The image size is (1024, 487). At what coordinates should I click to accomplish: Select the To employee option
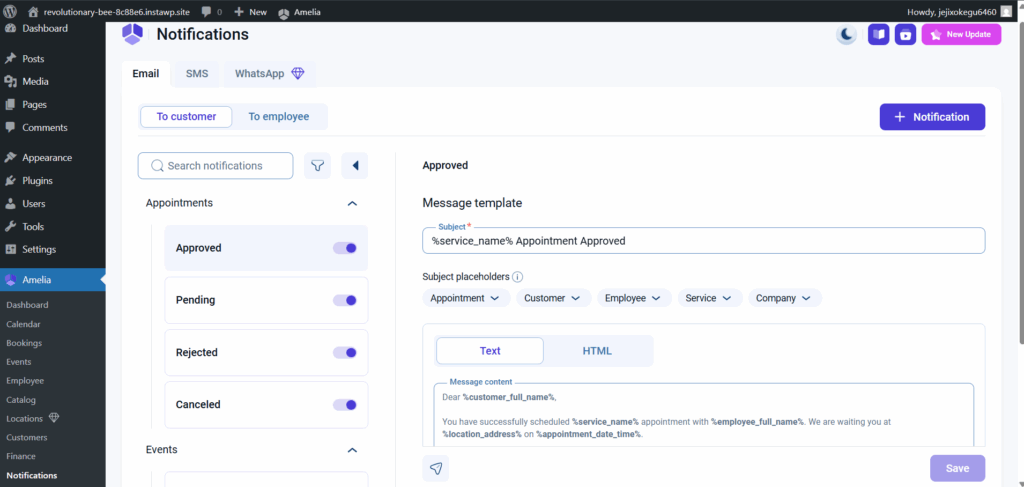[279, 117]
